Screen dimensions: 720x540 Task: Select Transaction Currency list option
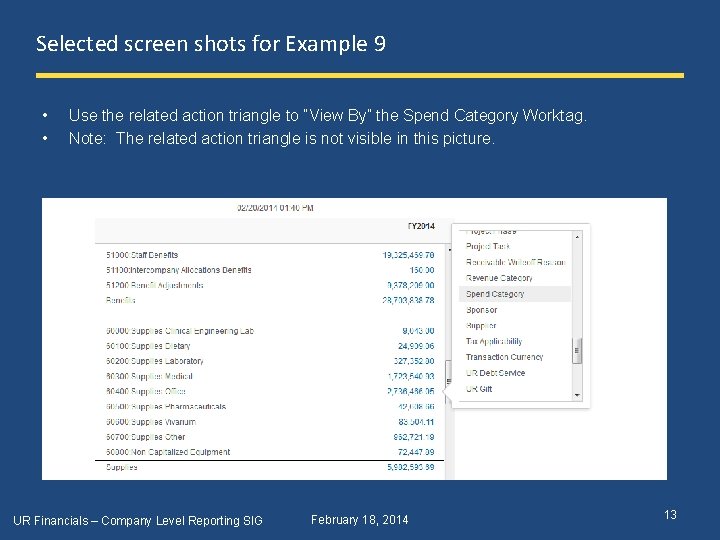click(504, 357)
